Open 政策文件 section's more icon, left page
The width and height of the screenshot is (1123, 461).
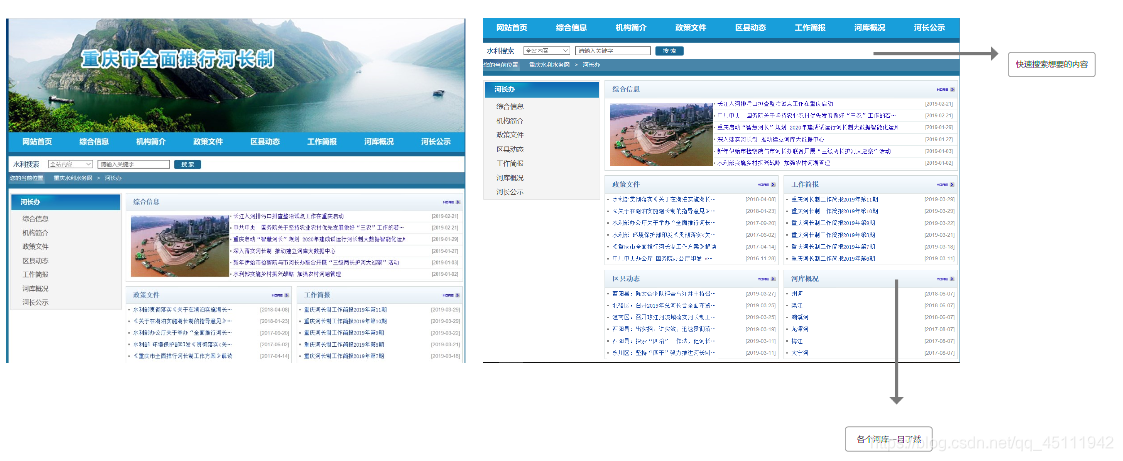coord(279,295)
